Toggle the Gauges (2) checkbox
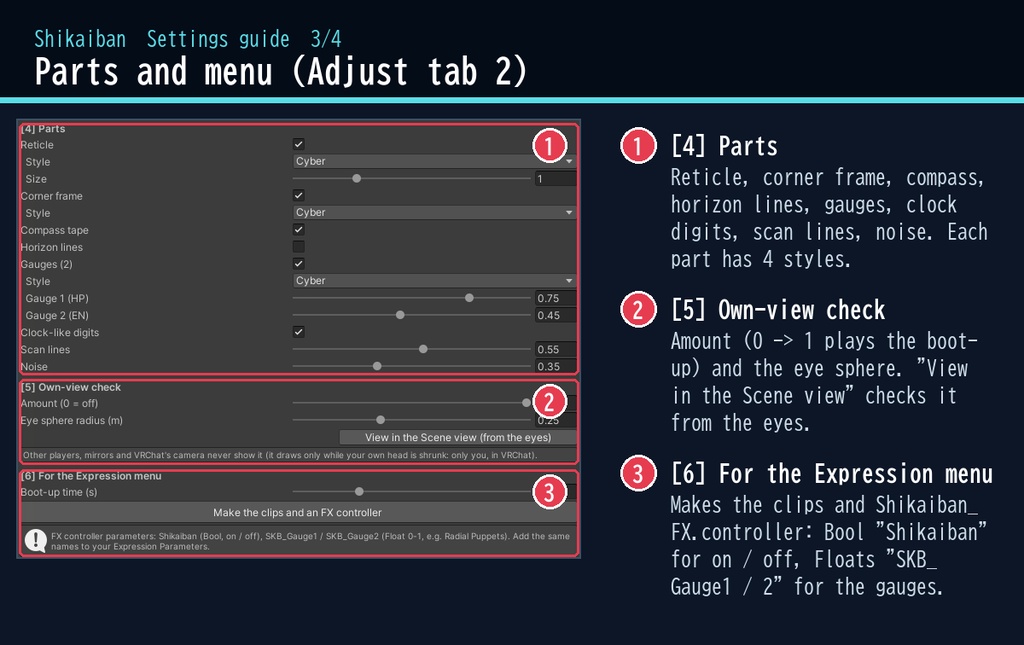1024x645 pixels. pos(298,264)
